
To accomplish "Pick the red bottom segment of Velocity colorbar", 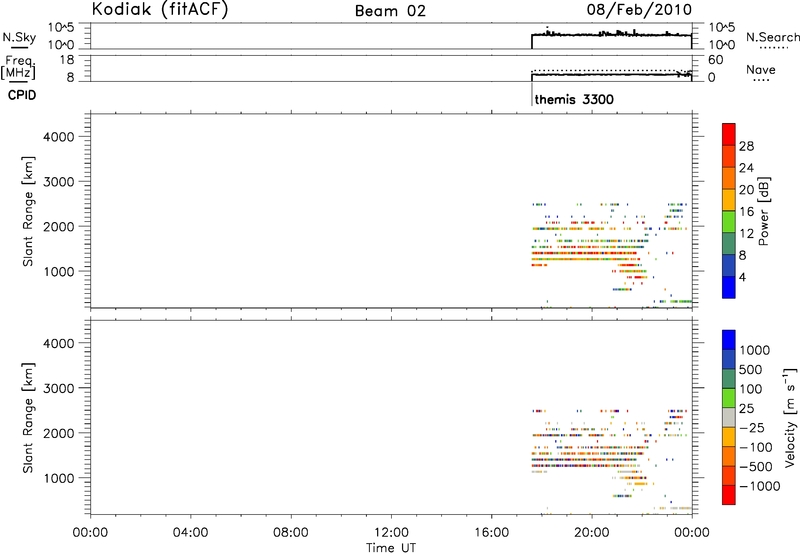I will click(x=729, y=495).
